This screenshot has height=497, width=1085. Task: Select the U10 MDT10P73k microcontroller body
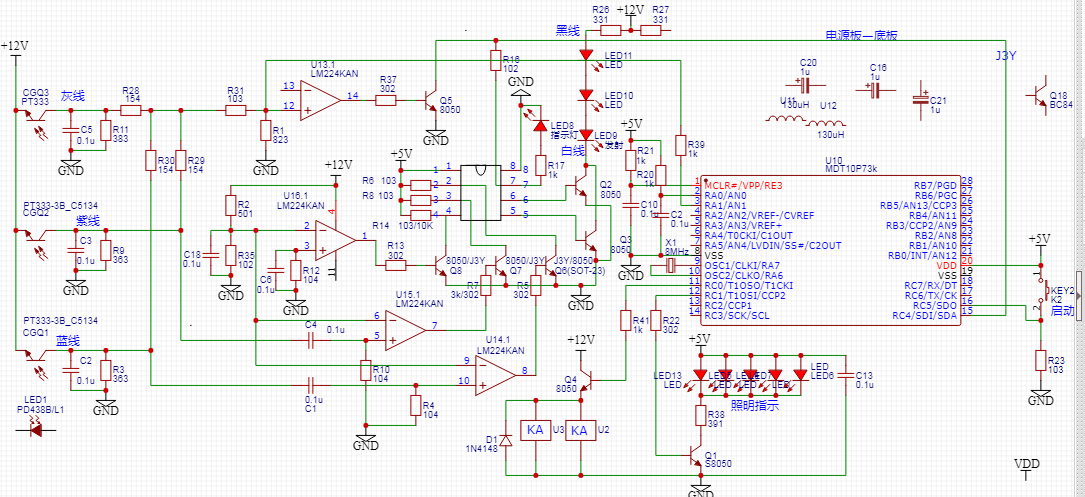click(x=831, y=249)
